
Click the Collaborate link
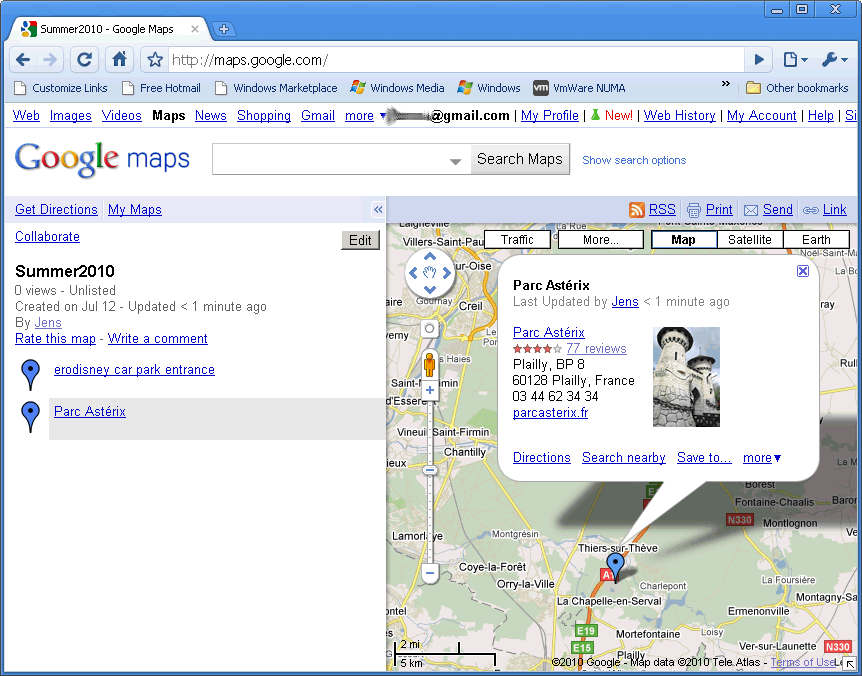click(47, 236)
